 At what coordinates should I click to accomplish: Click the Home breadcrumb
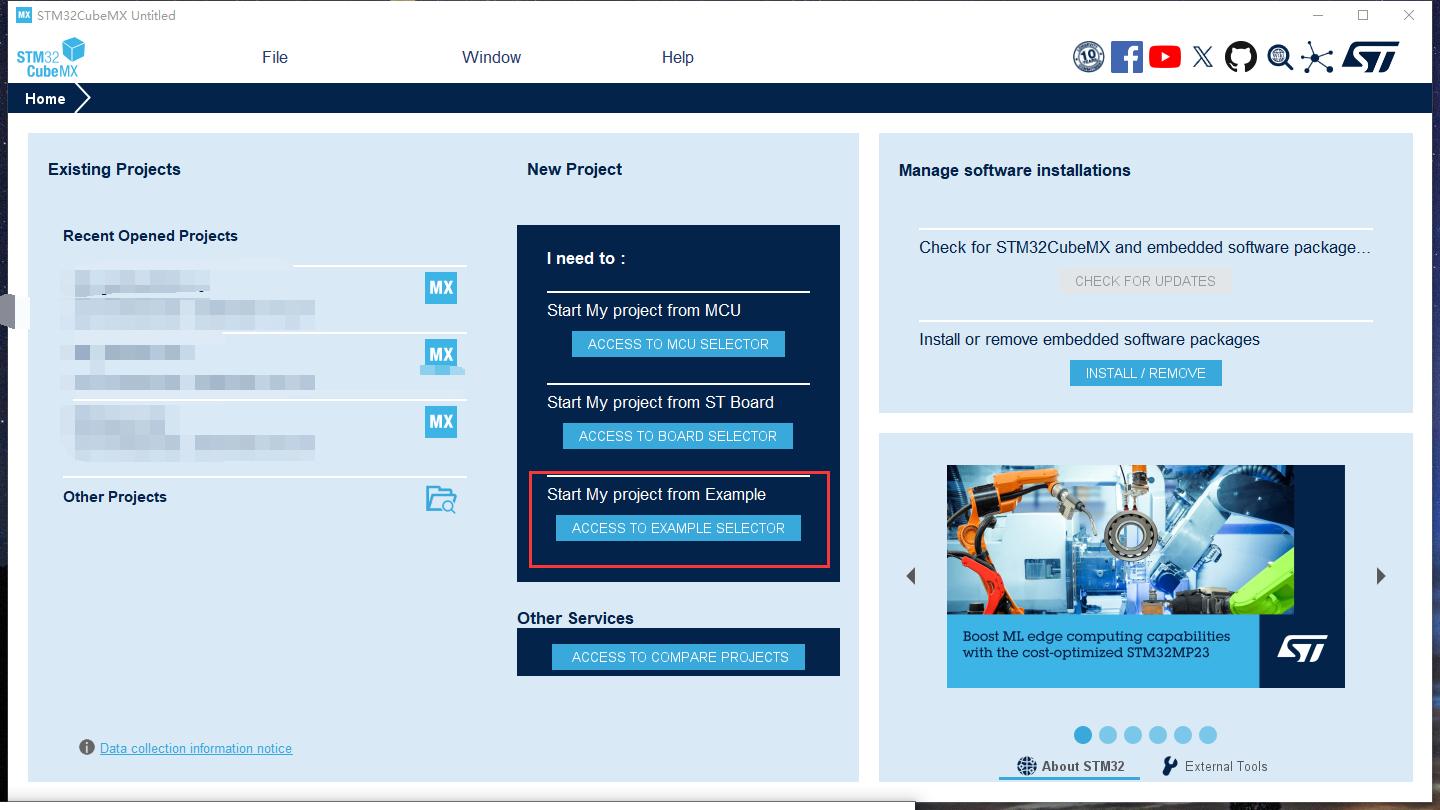tap(46, 99)
